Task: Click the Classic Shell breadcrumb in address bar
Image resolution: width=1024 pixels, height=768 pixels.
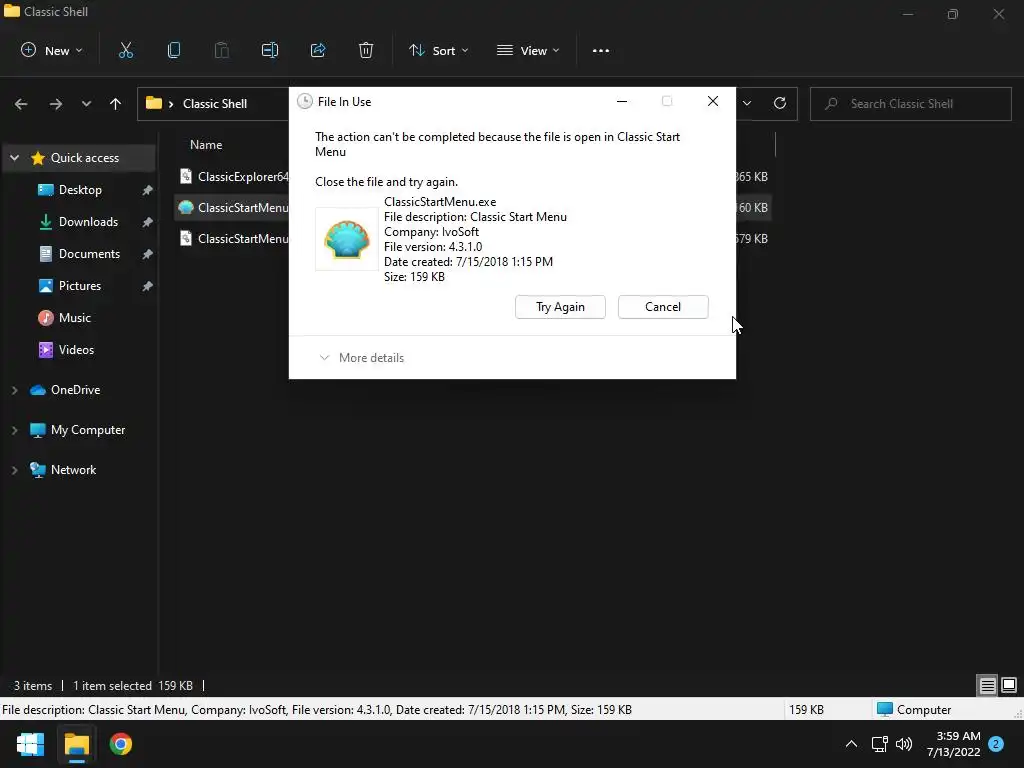Action: coord(215,104)
